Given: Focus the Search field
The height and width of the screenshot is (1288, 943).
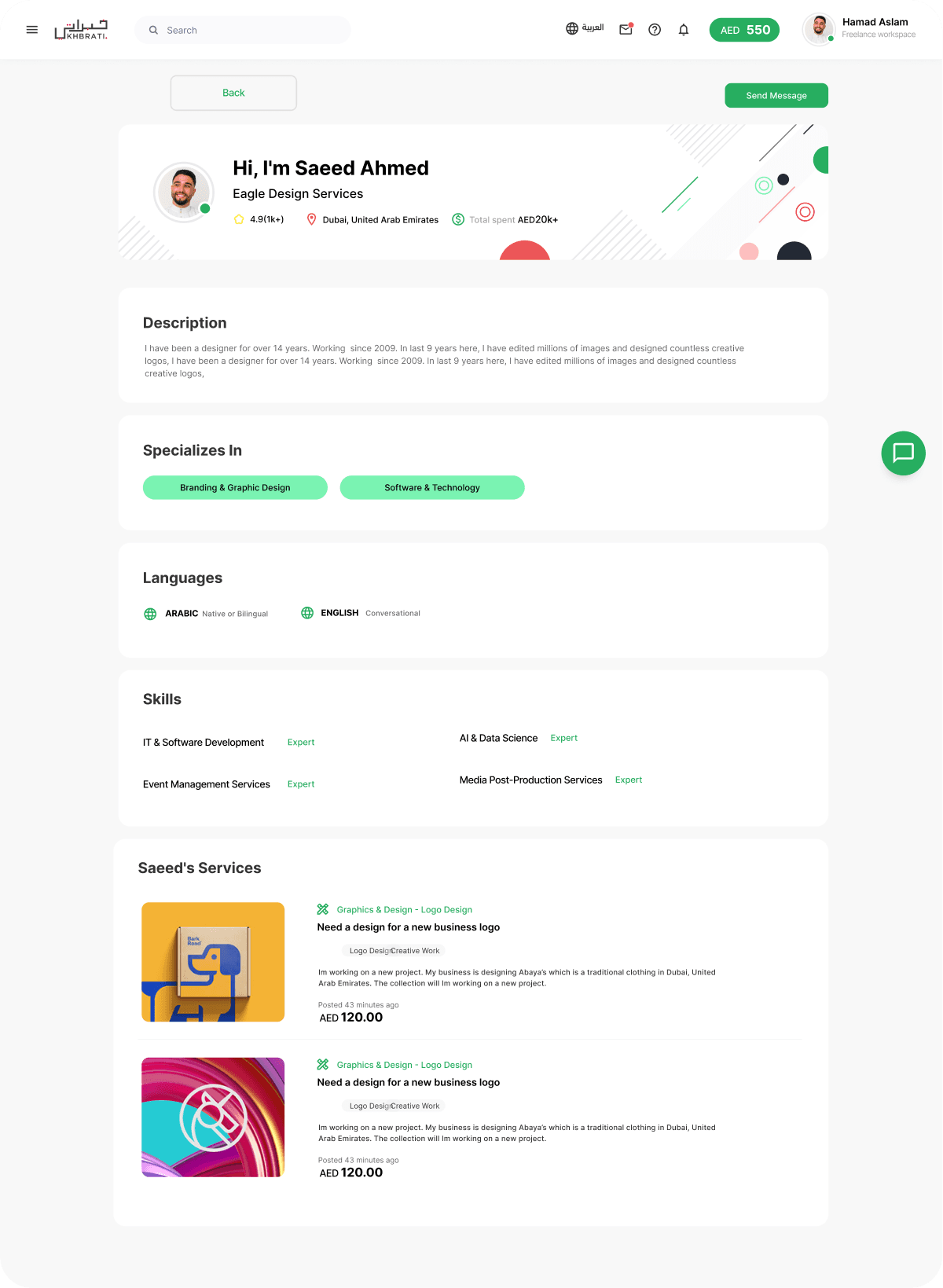Looking at the screenshot, I should pyautogui.click(x=243, y=30).
